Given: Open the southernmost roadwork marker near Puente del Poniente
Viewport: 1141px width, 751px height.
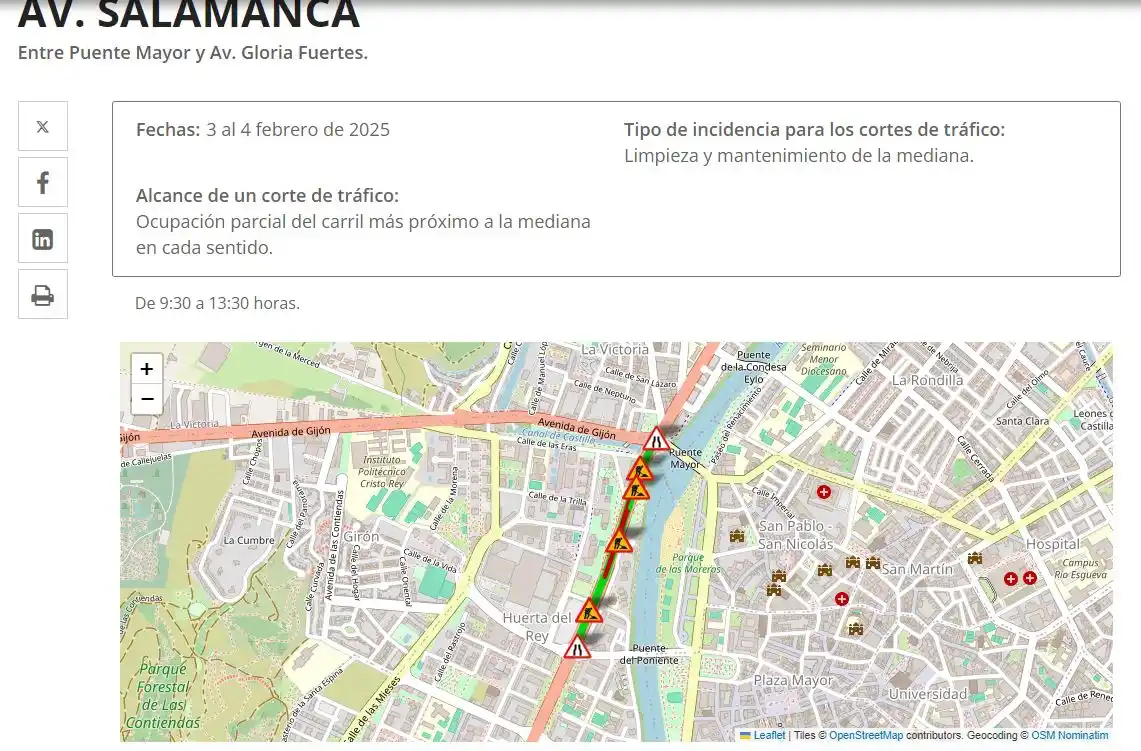Looking at the screenshot, I should point(576,647).
